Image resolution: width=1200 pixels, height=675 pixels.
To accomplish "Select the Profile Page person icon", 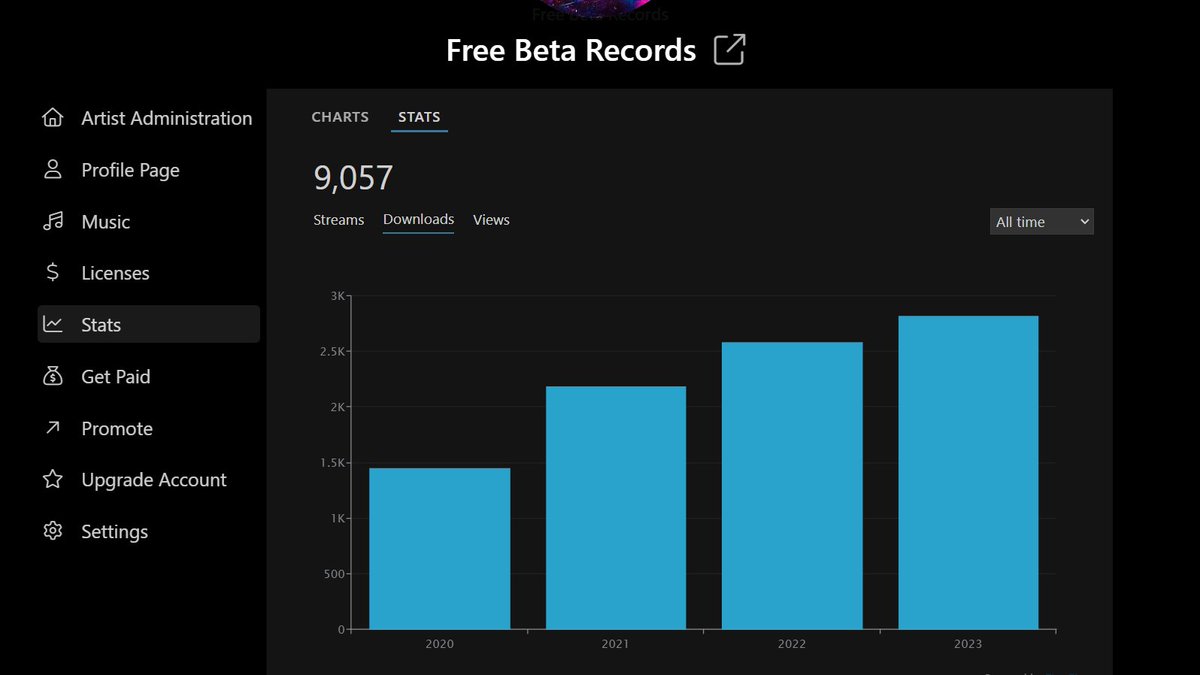I will click(x=52, y=169).
